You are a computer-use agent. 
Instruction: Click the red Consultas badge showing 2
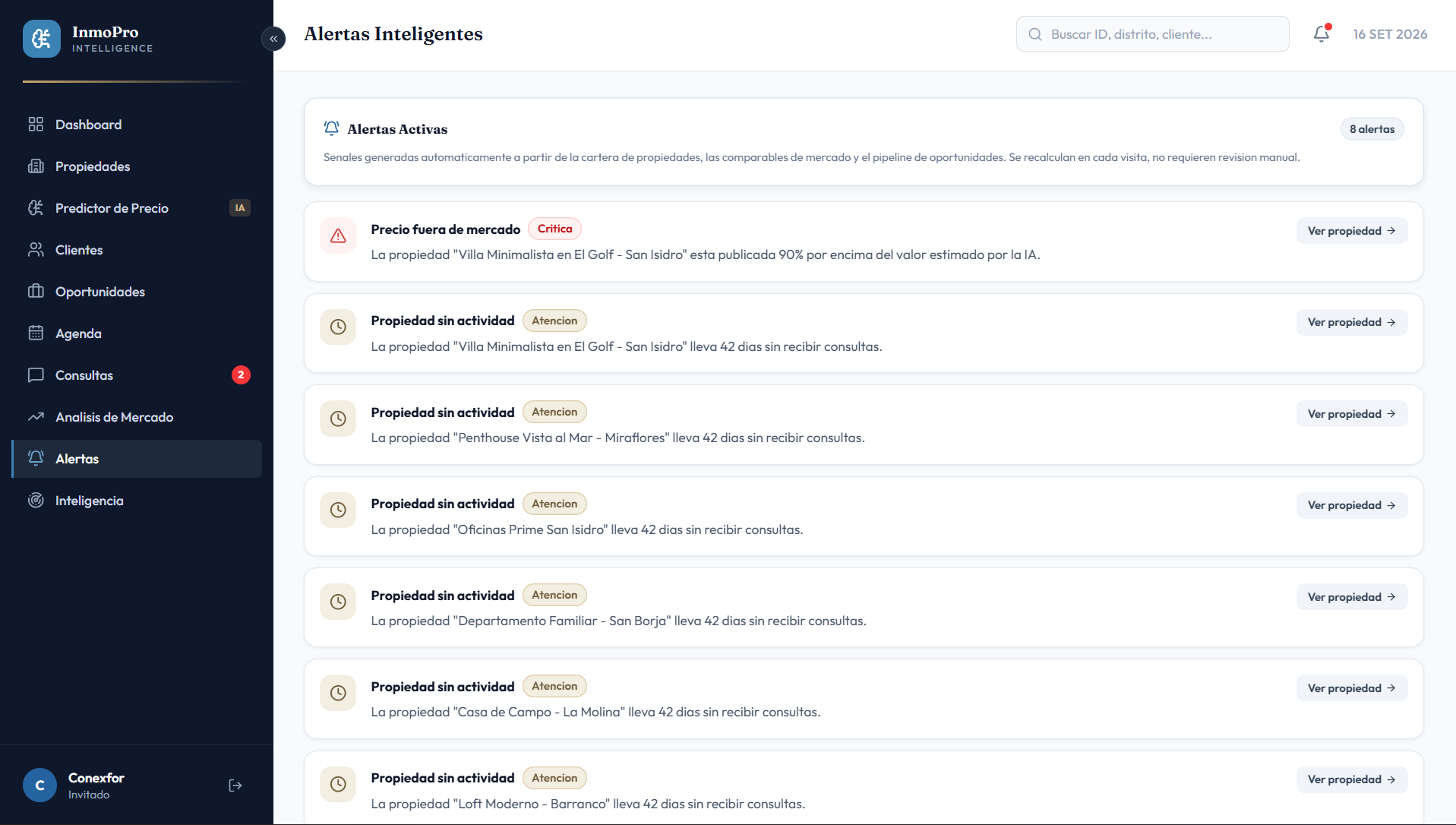[x=241, y=375]
